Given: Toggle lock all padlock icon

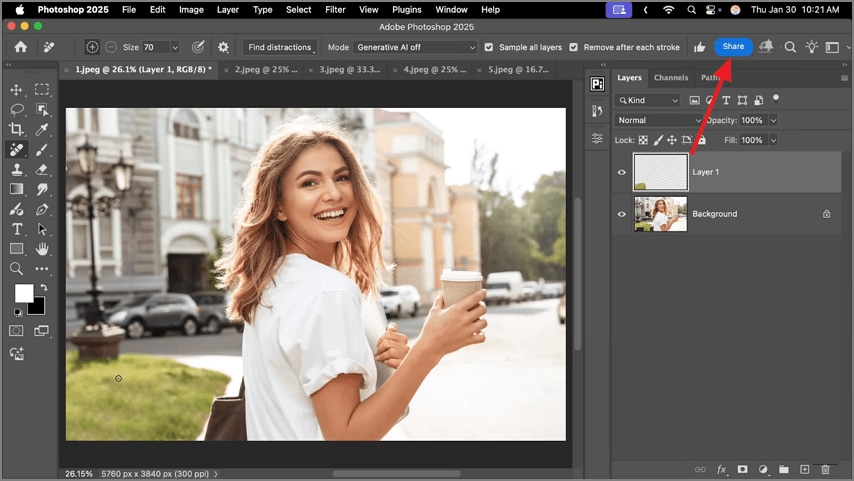Looking at the screenshot, I should click(x=702, y=140).
